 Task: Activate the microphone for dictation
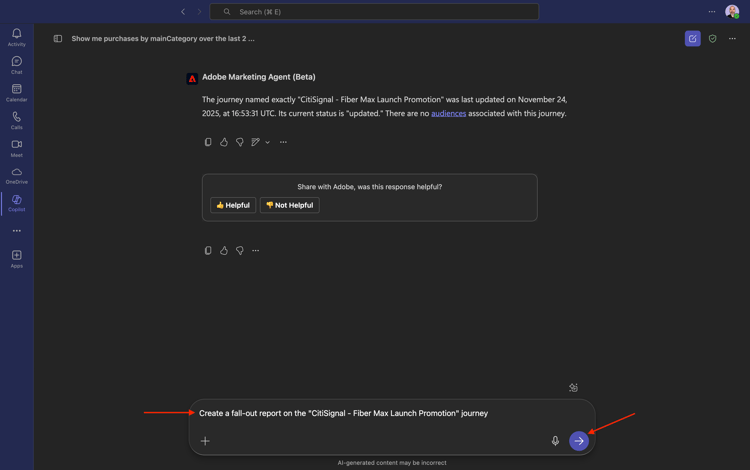[555, 441]
